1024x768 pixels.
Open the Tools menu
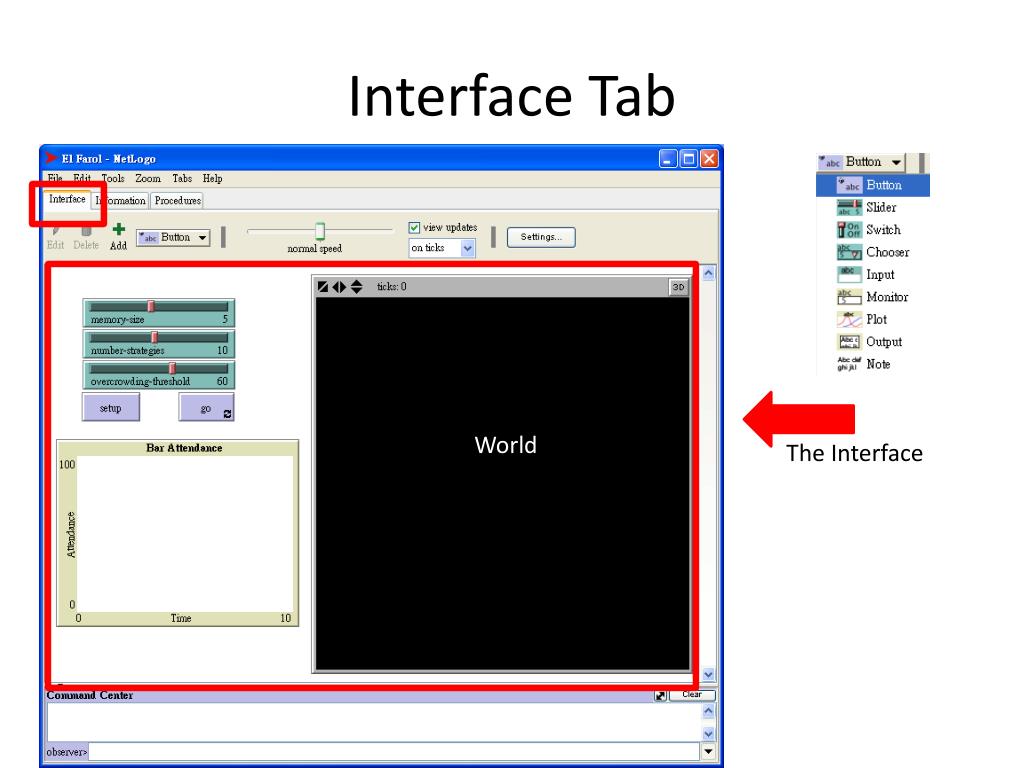(x=113, y=178)
